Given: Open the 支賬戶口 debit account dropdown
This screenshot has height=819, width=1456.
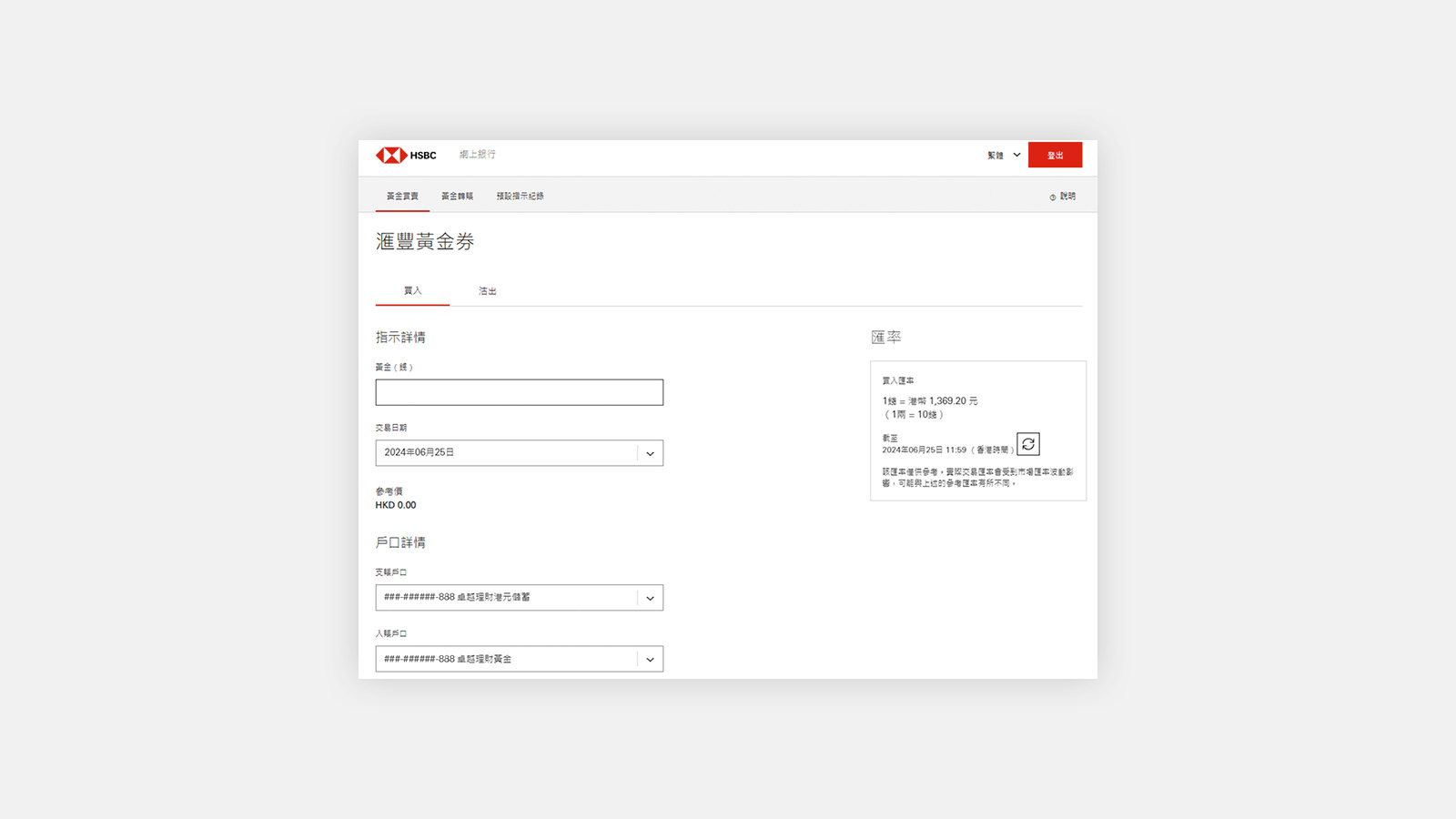Looking at the screenshot, I should [x=520, y=598].
